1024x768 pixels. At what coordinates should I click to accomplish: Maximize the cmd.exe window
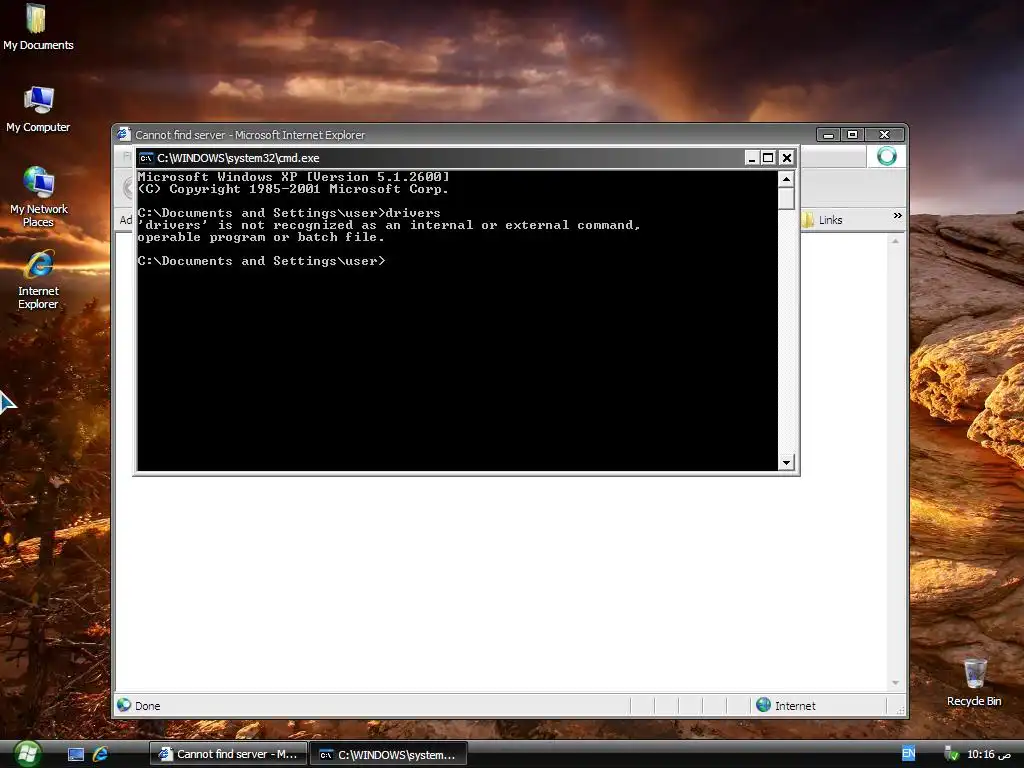pyautogui.click(x=768, y=158)
